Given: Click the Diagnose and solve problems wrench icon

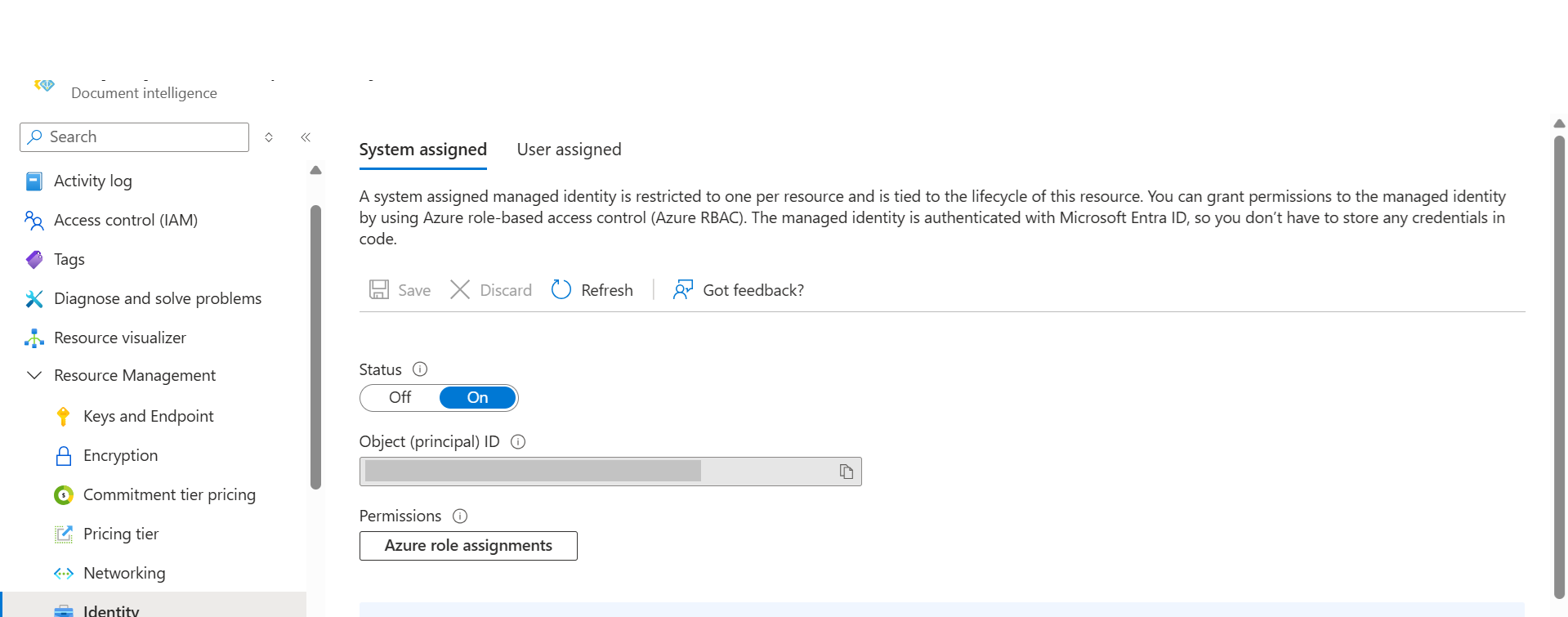Looking at the screenshot, I should click(x=34, y=299).
